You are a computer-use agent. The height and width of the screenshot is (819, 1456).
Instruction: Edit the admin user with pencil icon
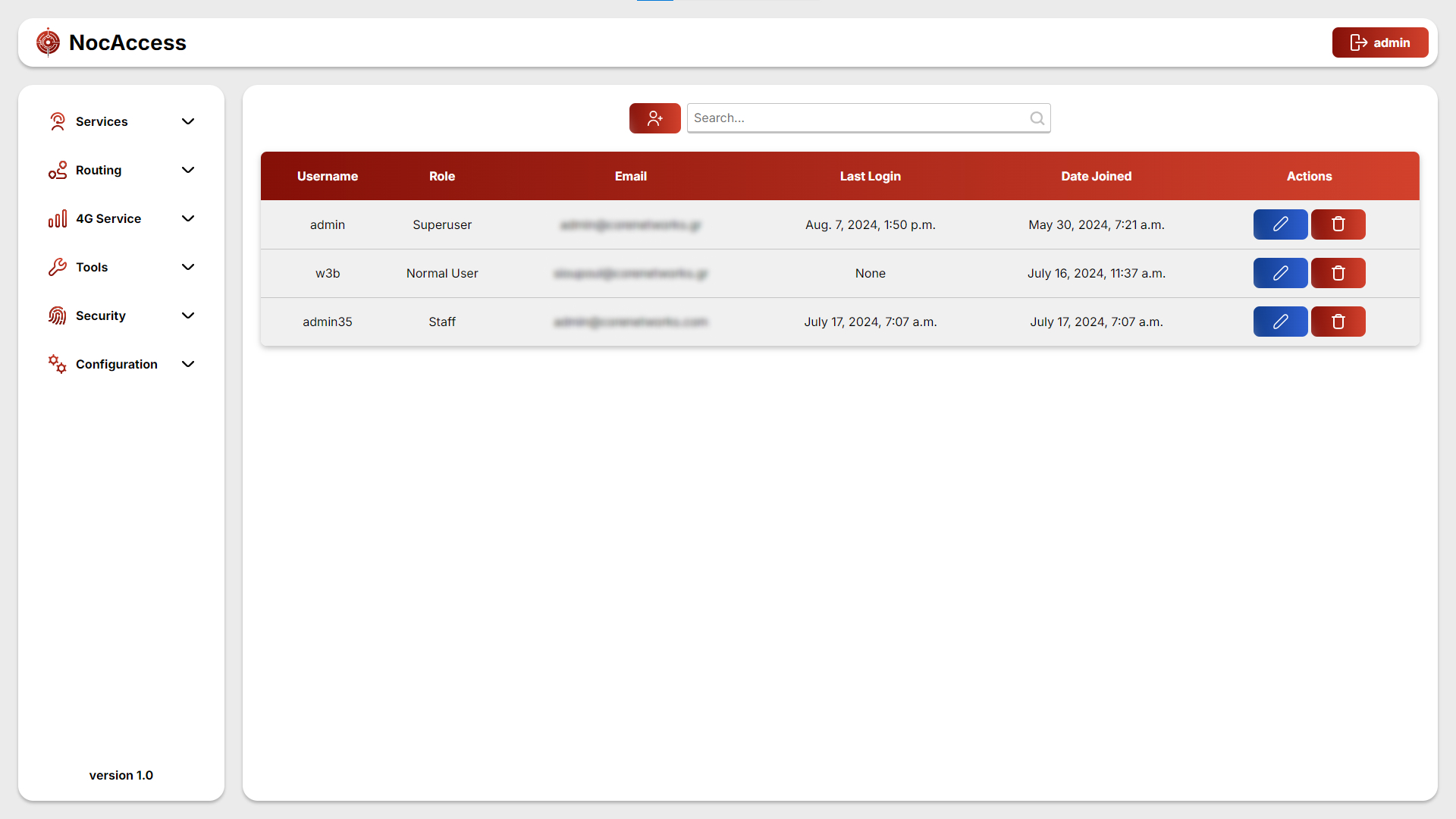click(1280, 224)
